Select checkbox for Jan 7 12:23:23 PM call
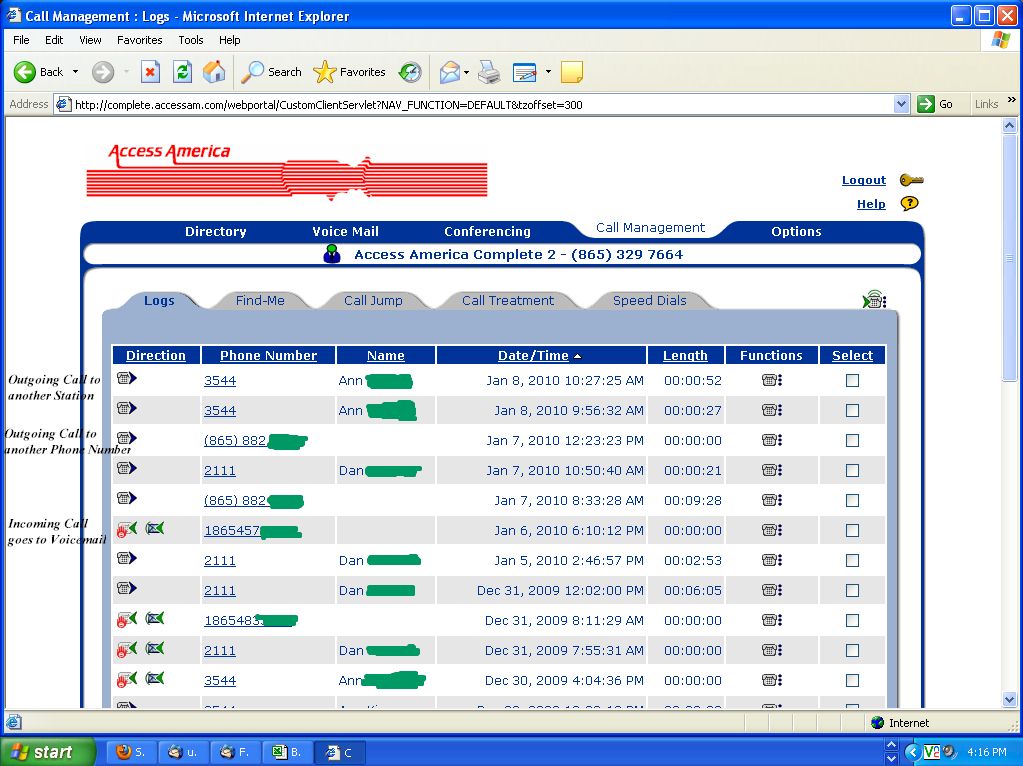 click(x=852, y=440)
